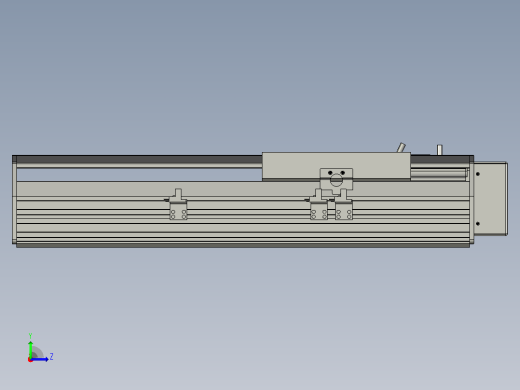Click the open slot below the top cover
Viewport: 520px width, 390px height.
pyautogui.click(x=139, y=175)
